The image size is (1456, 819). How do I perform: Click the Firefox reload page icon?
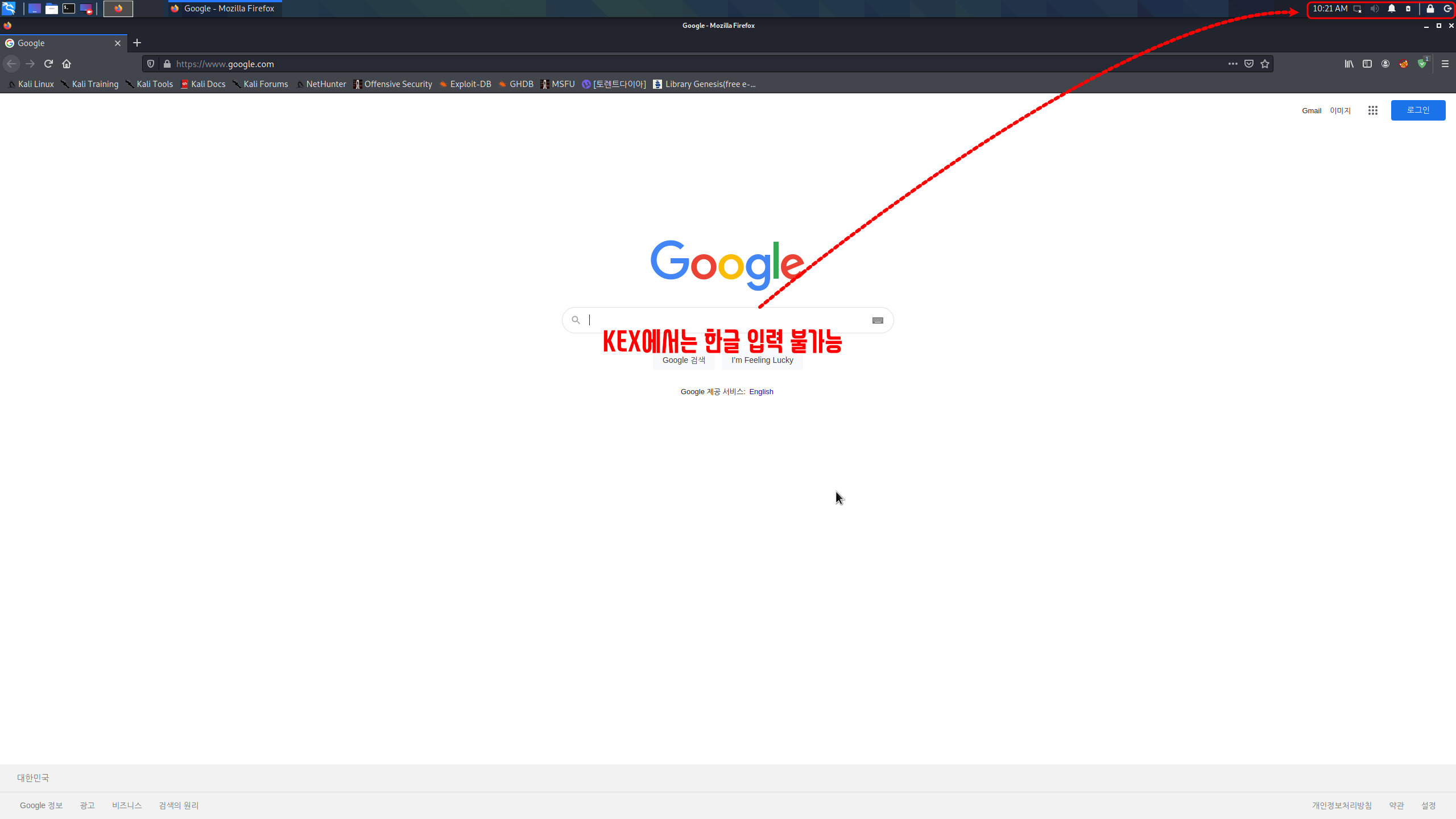48,64
